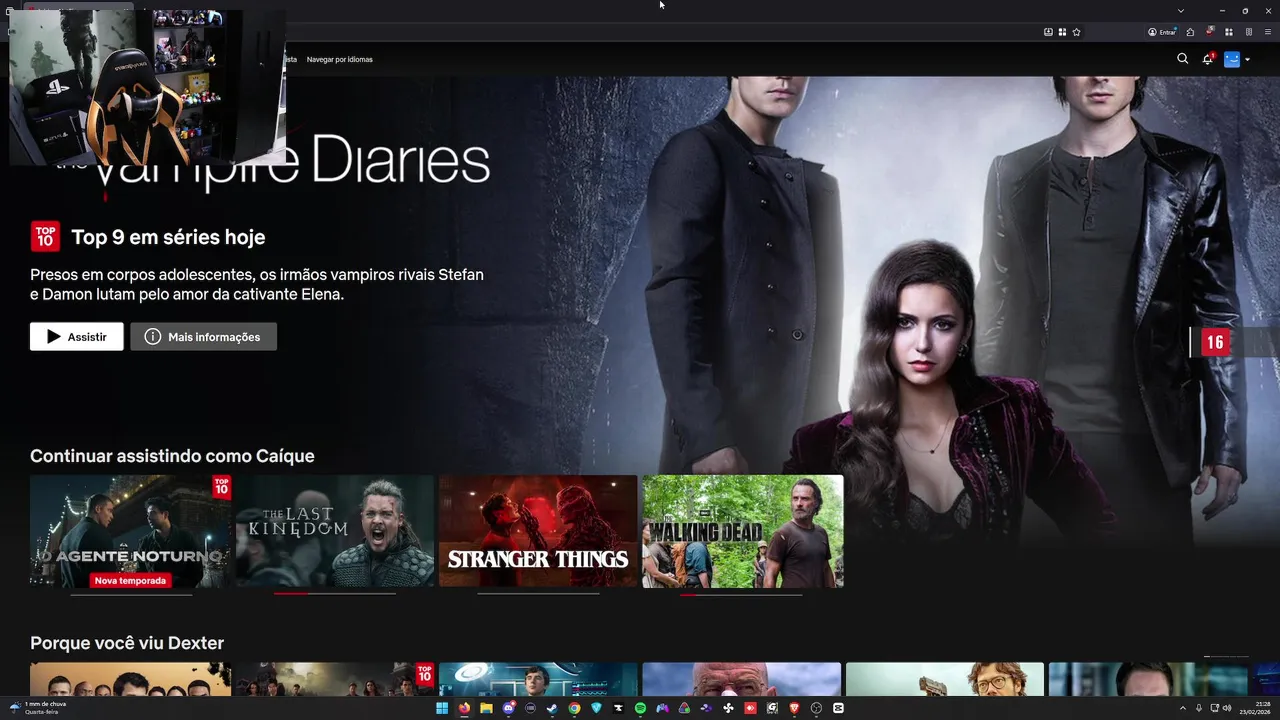This screenshot has width=1280, height=720.
Task: Open the O Agente Noturno thumbnail
Action: pyautogui.click(x=130, y=531)
